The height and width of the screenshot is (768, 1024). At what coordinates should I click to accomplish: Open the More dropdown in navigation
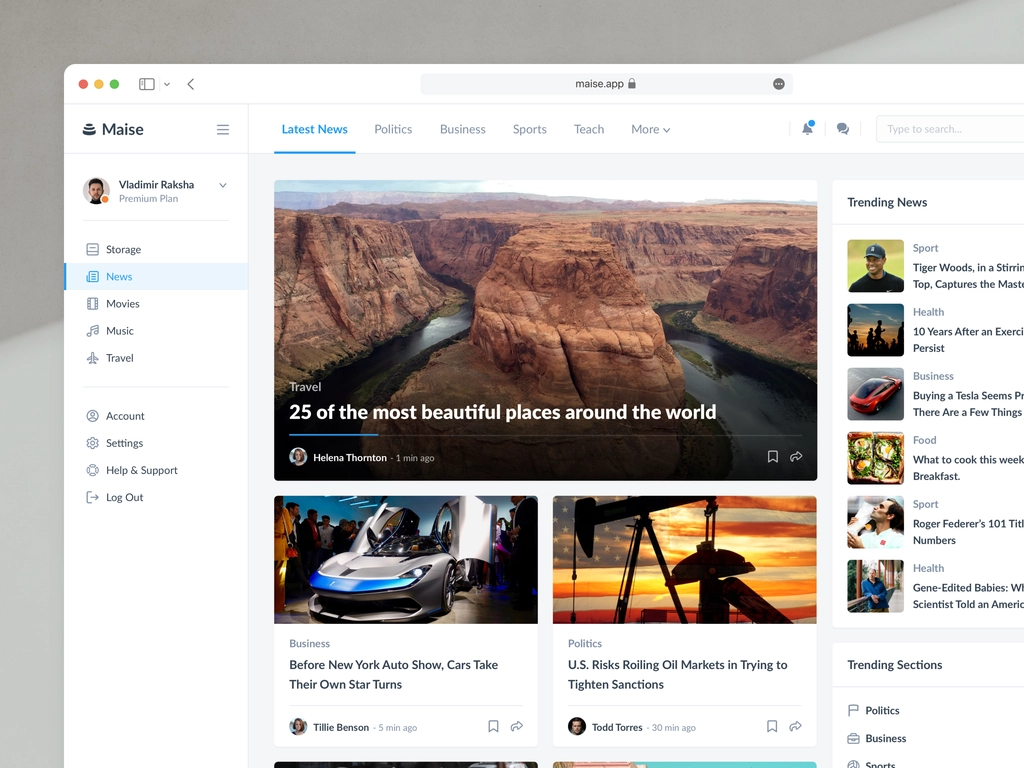tap(650, 129)
